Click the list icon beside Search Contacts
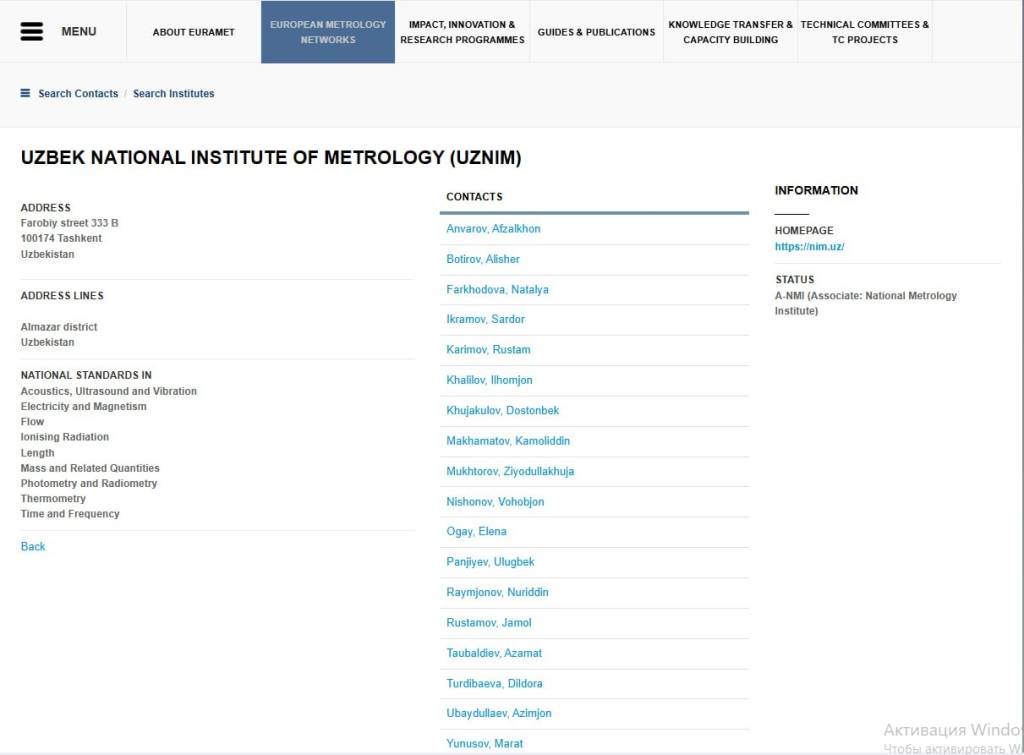Viewport: 1024px width, 755px height. click(x=25, y=93)
